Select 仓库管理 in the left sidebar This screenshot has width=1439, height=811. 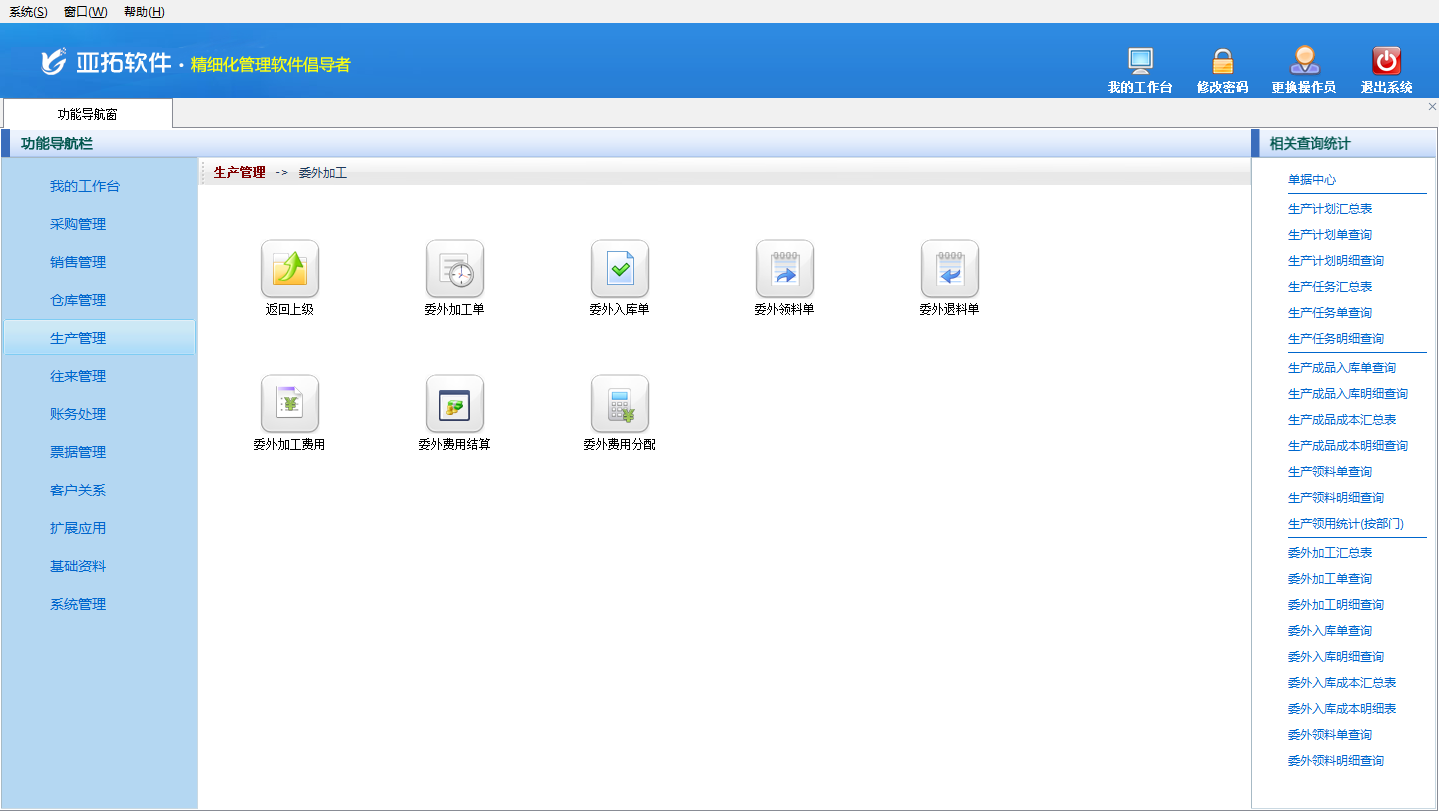78,300
